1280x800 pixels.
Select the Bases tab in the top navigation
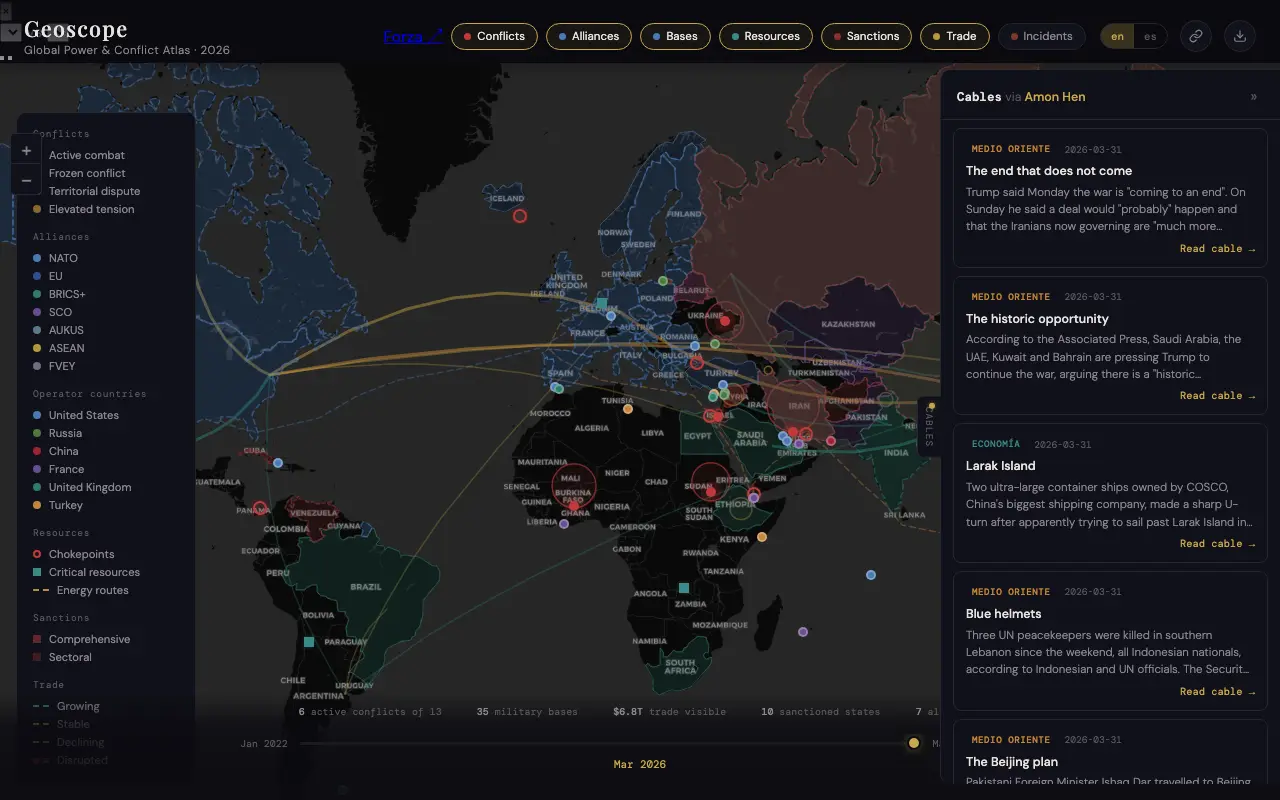(x=675, y=36)
